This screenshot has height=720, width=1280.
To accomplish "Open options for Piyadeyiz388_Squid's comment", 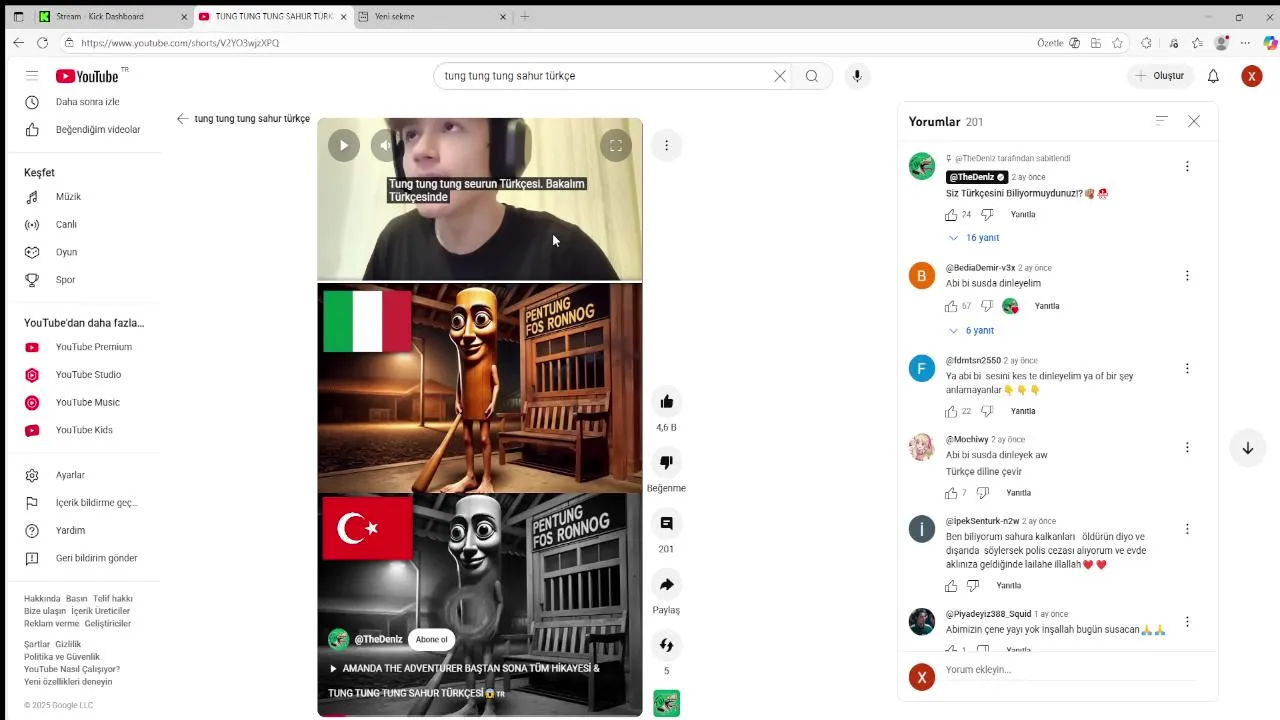I will tap(1187, 622).
